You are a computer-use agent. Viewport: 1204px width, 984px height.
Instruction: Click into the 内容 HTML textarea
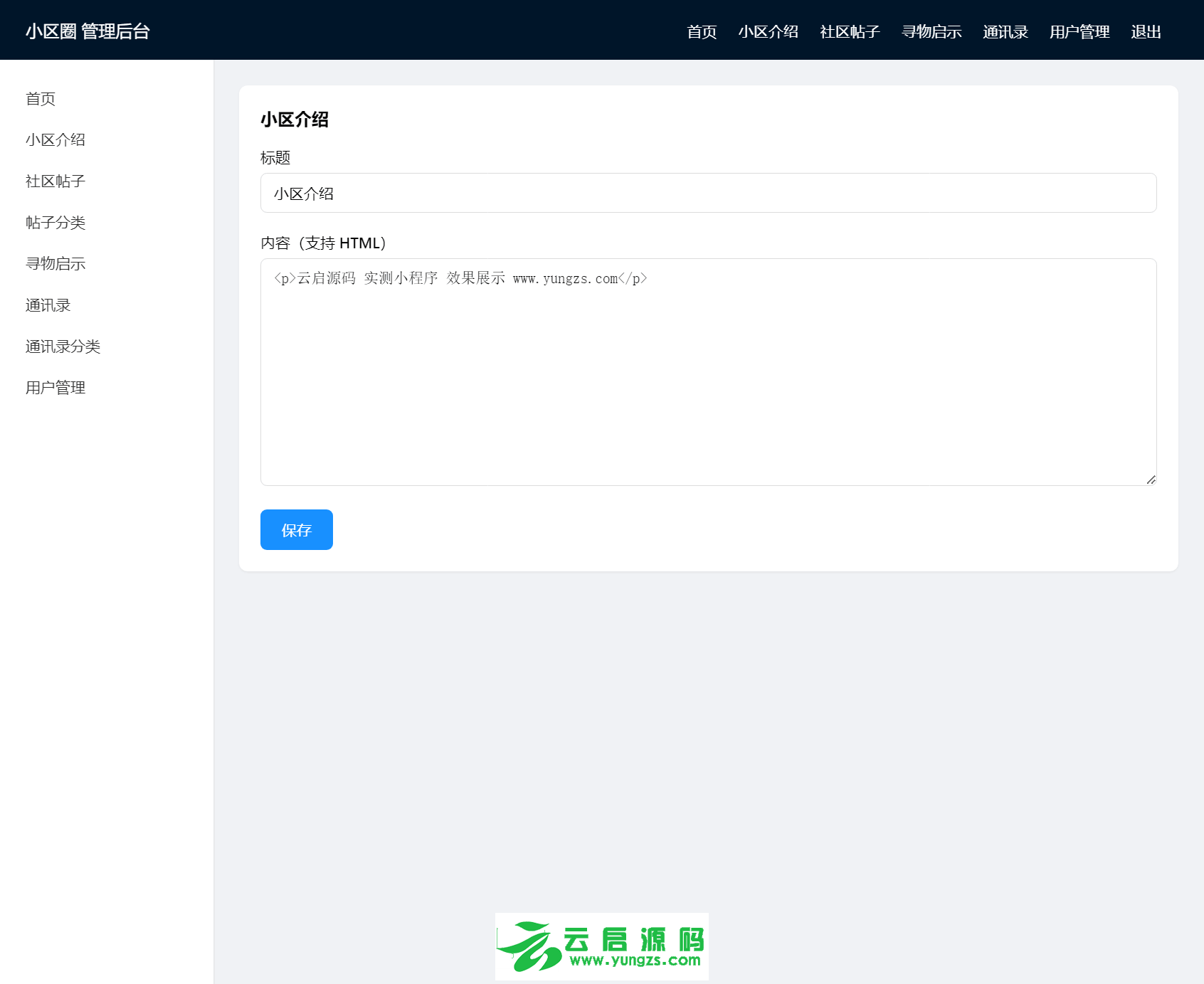[x=709, y=372]
